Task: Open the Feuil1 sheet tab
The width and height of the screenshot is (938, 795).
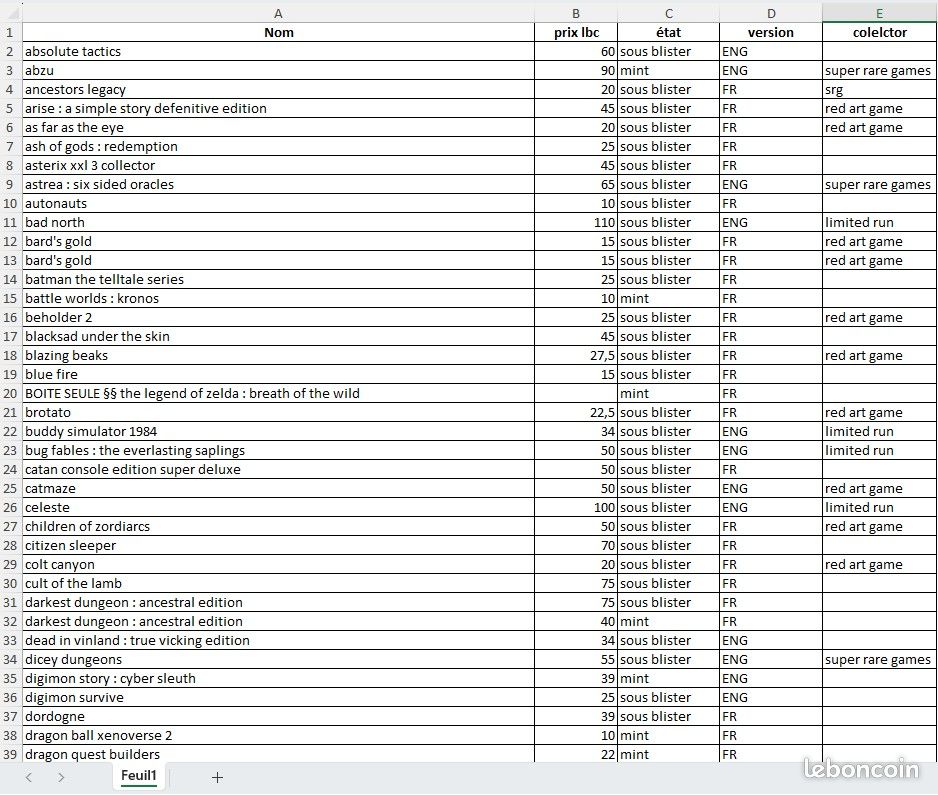Action: click(139, 776)
